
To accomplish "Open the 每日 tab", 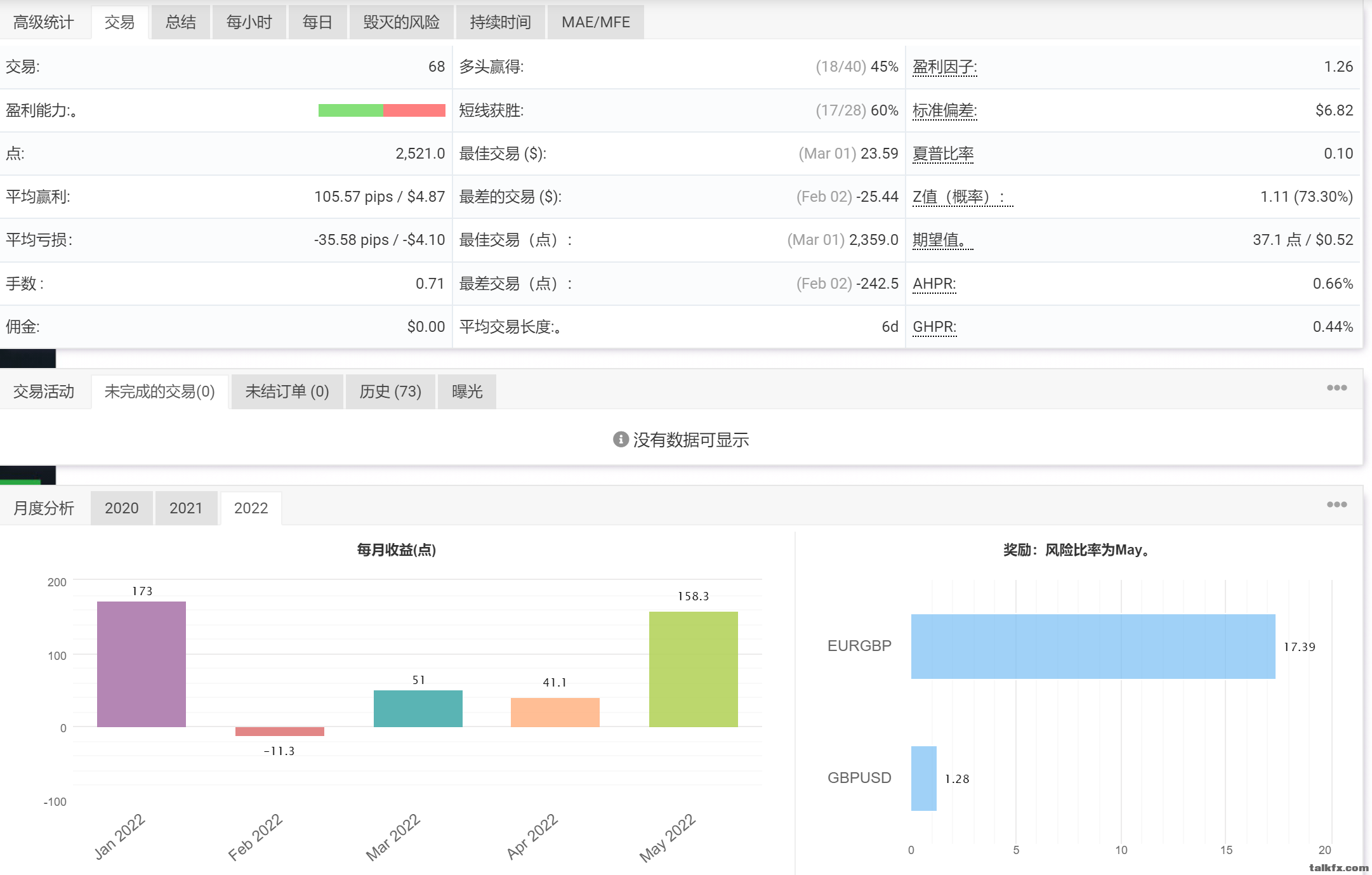I will pos(318,22).
